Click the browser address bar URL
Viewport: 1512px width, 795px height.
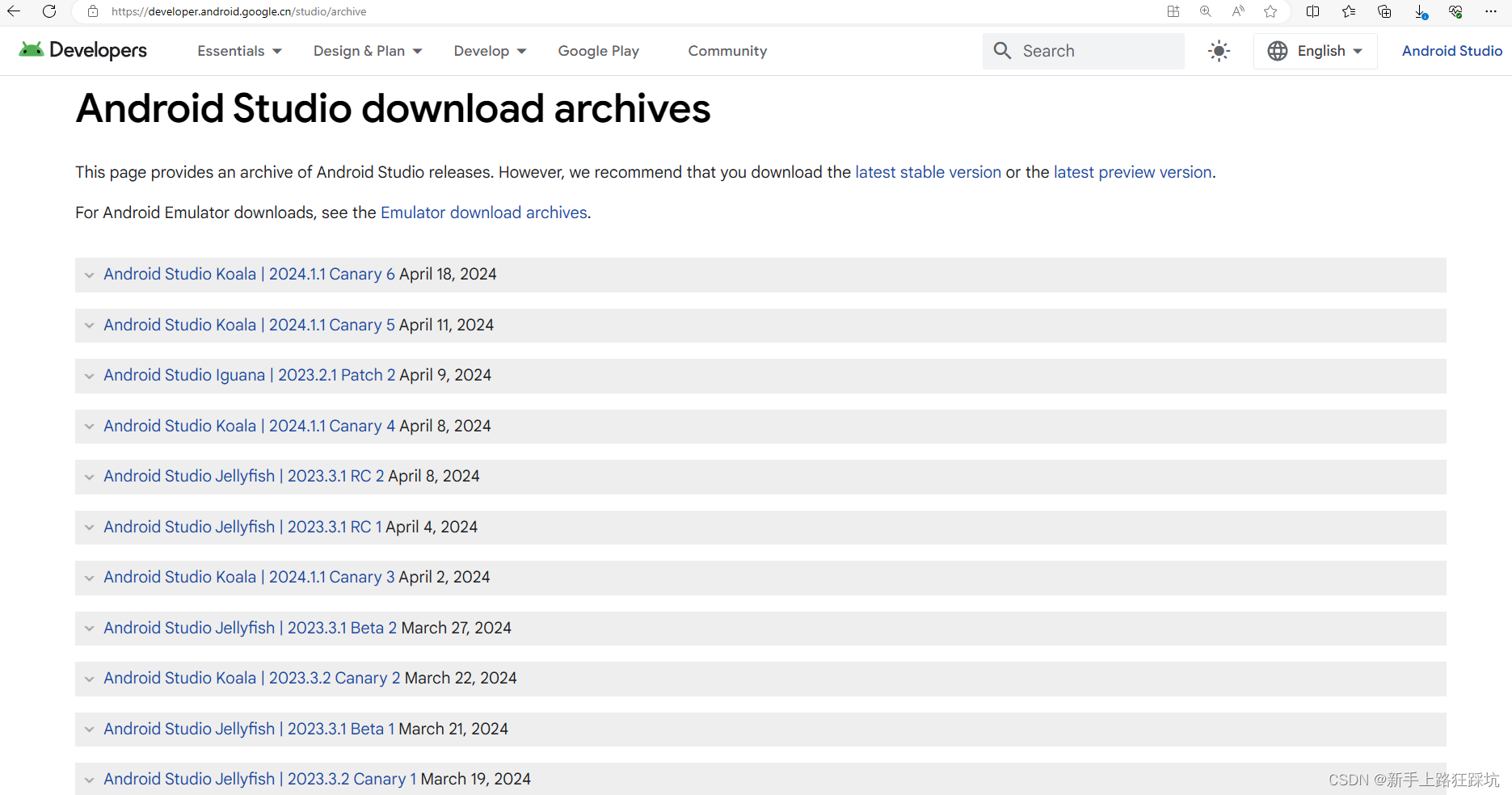pyautogui.click(x=238, y=11)
